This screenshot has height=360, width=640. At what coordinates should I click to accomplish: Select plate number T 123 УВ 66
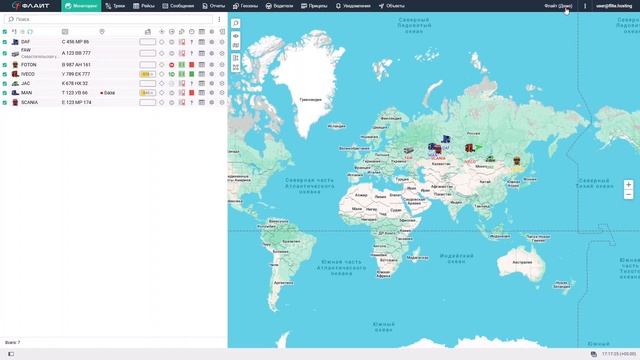pyautogui.click(x=75, y=93)
